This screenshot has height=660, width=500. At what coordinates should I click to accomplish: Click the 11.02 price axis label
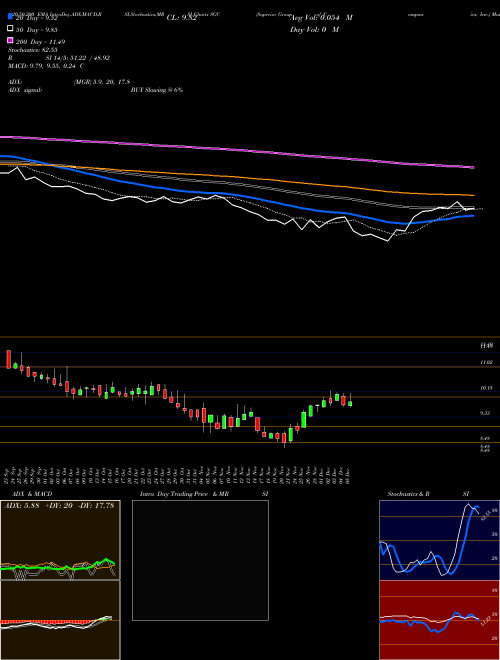pos(486,362)
